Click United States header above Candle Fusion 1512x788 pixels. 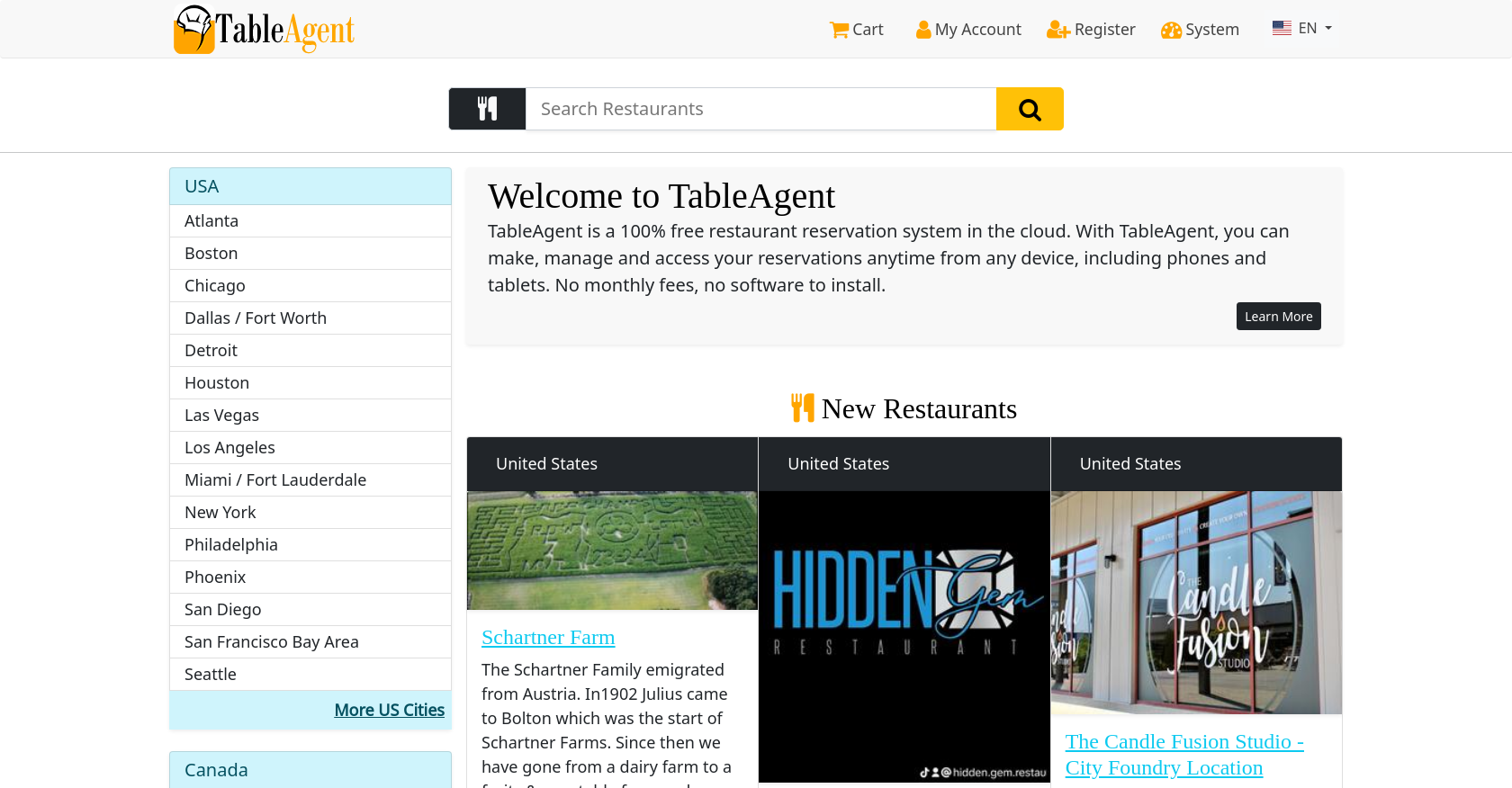[x=1196, y=464]
